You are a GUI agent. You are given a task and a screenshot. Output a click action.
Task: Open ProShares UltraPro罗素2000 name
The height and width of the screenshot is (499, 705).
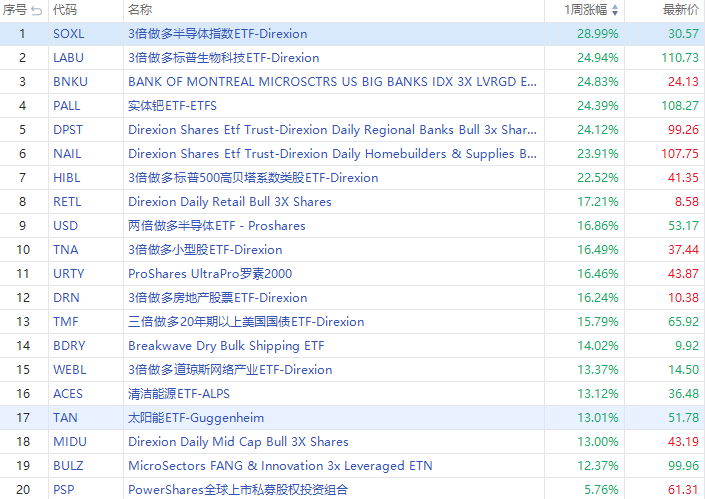pyautogui.click(x=210, y=274)
